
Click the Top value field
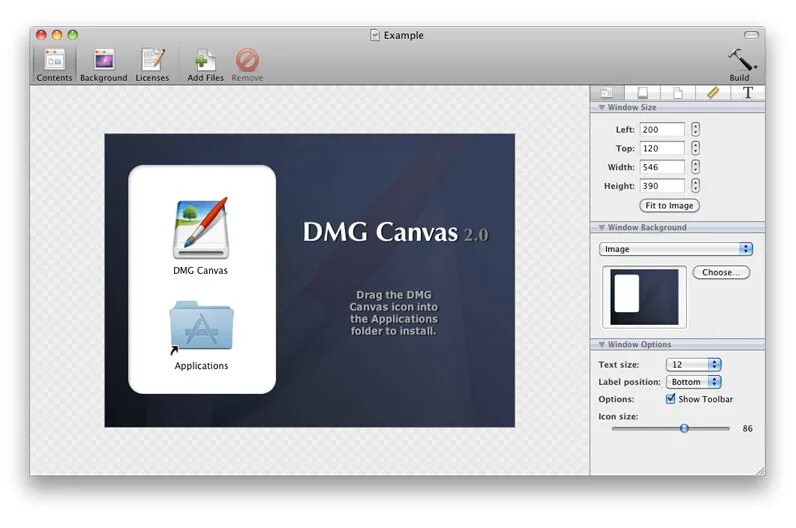662,148
